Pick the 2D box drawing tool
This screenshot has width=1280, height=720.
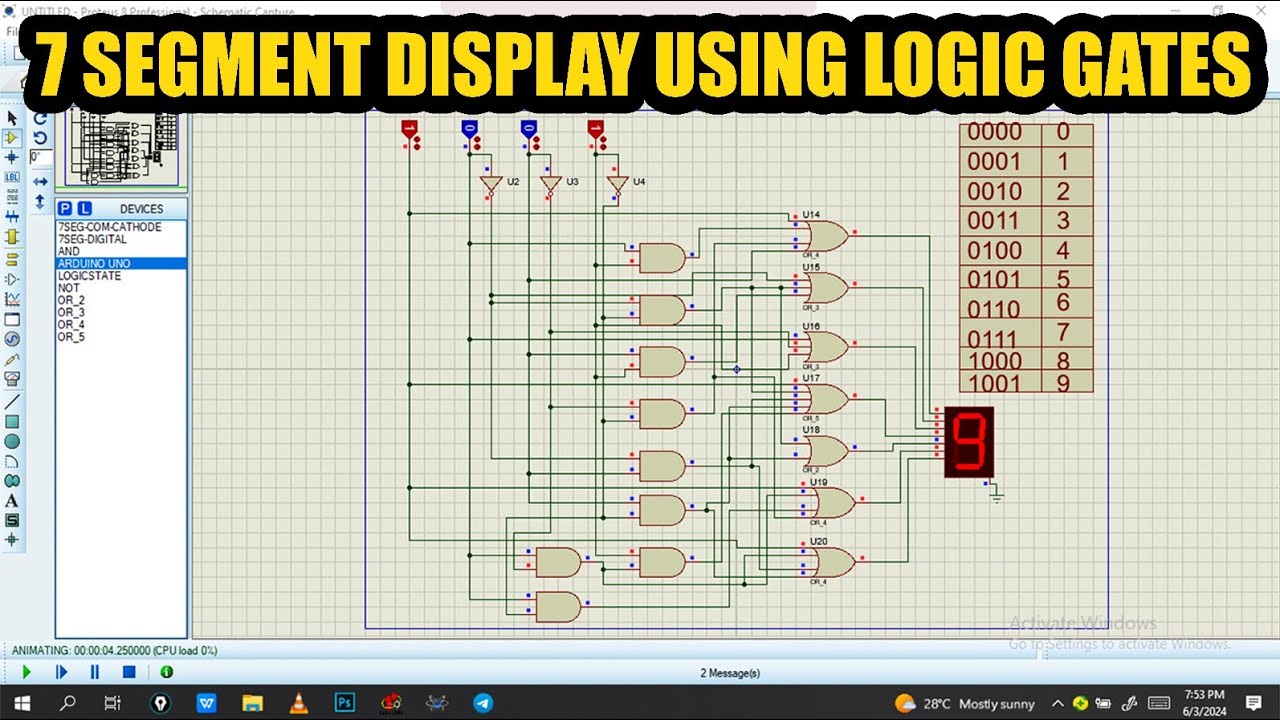pyautogui.click(x=12, y=421)
